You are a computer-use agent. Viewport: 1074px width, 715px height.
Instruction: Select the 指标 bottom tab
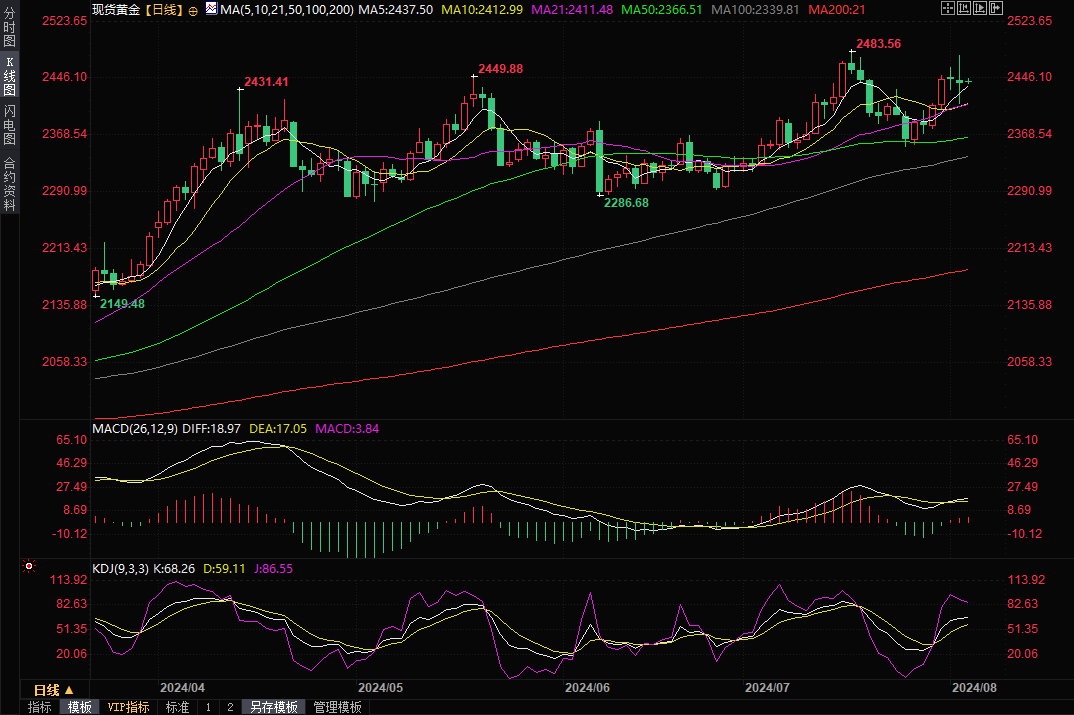[40, 707]
